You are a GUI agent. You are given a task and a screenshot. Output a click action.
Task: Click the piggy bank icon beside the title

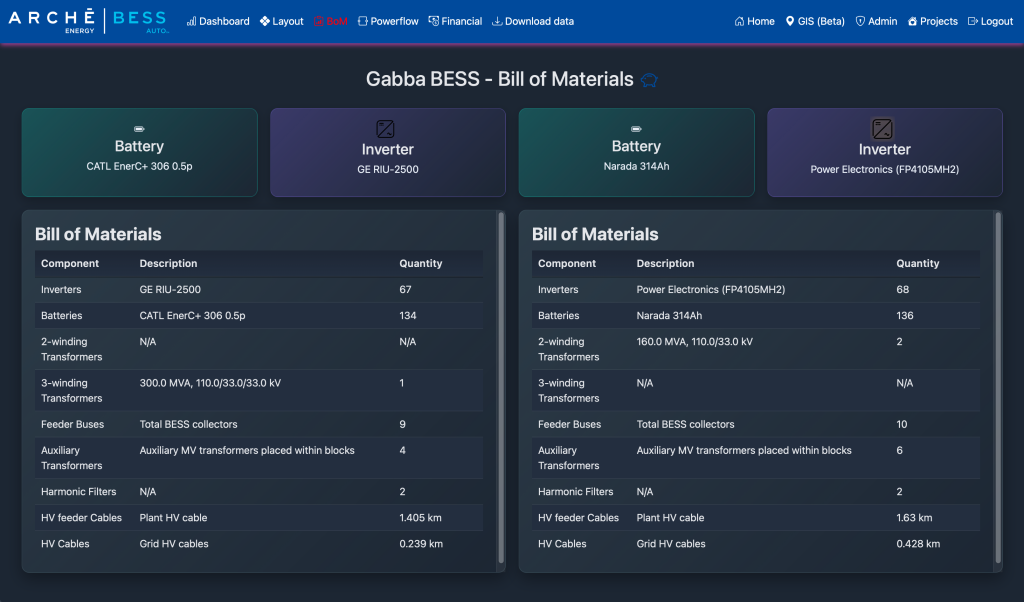tap(649, 80)
